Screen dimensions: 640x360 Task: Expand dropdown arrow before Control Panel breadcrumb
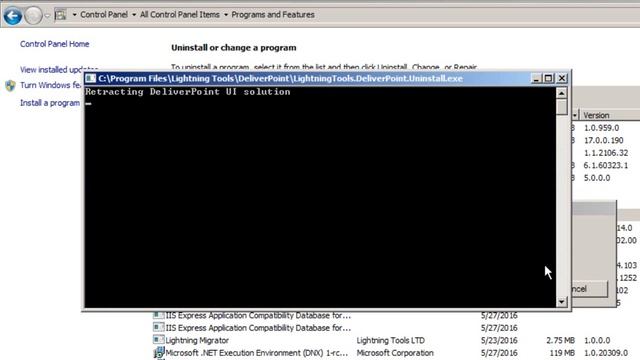tap(74, 15)
